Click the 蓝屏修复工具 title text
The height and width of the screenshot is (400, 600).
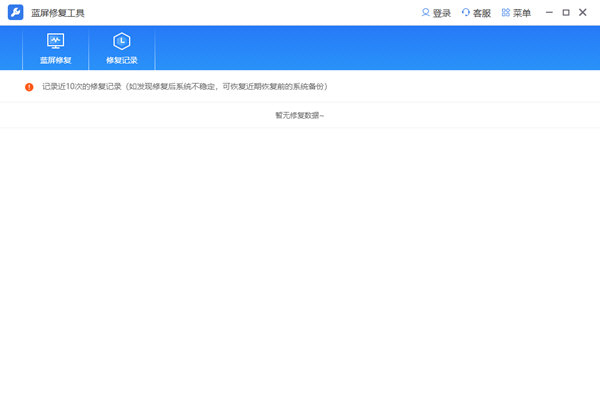tap(58, 13)
